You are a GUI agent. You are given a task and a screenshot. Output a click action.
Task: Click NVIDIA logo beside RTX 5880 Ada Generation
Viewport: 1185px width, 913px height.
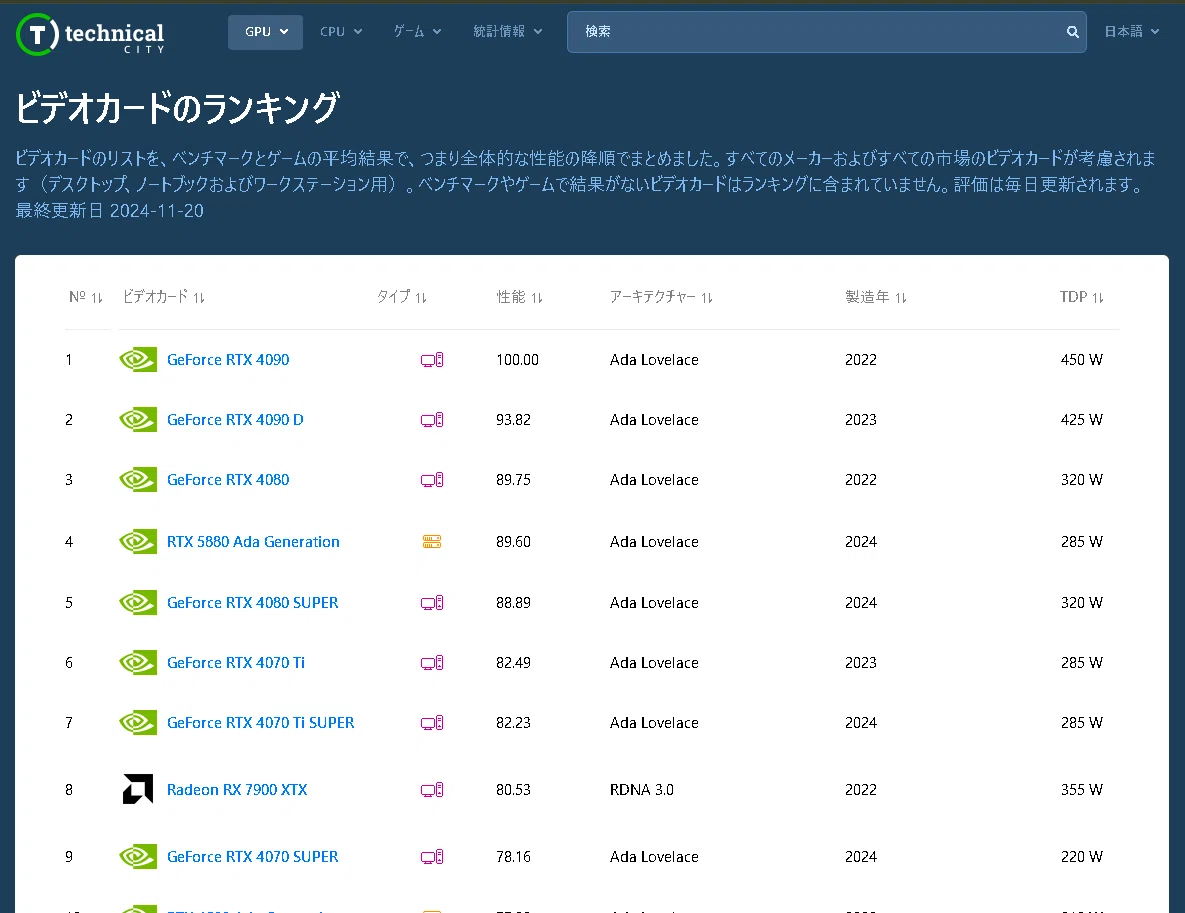[138, 542]
